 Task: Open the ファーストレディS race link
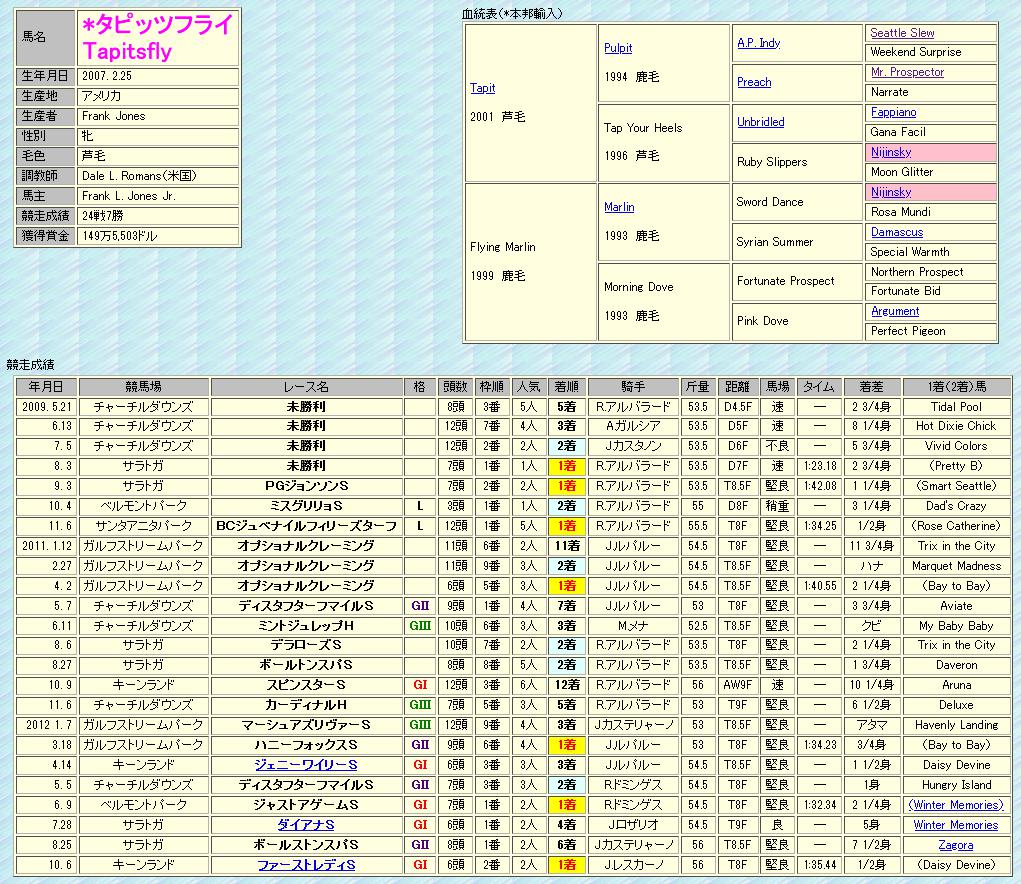point(306,865)
